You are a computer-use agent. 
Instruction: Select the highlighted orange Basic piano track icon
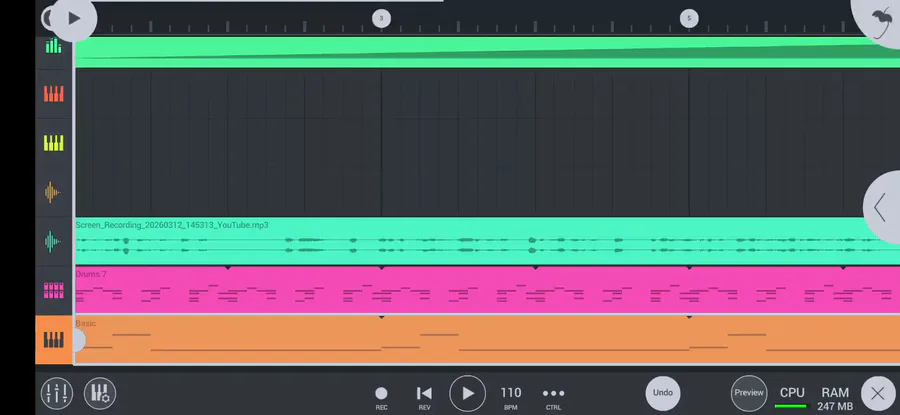(53, 340)
